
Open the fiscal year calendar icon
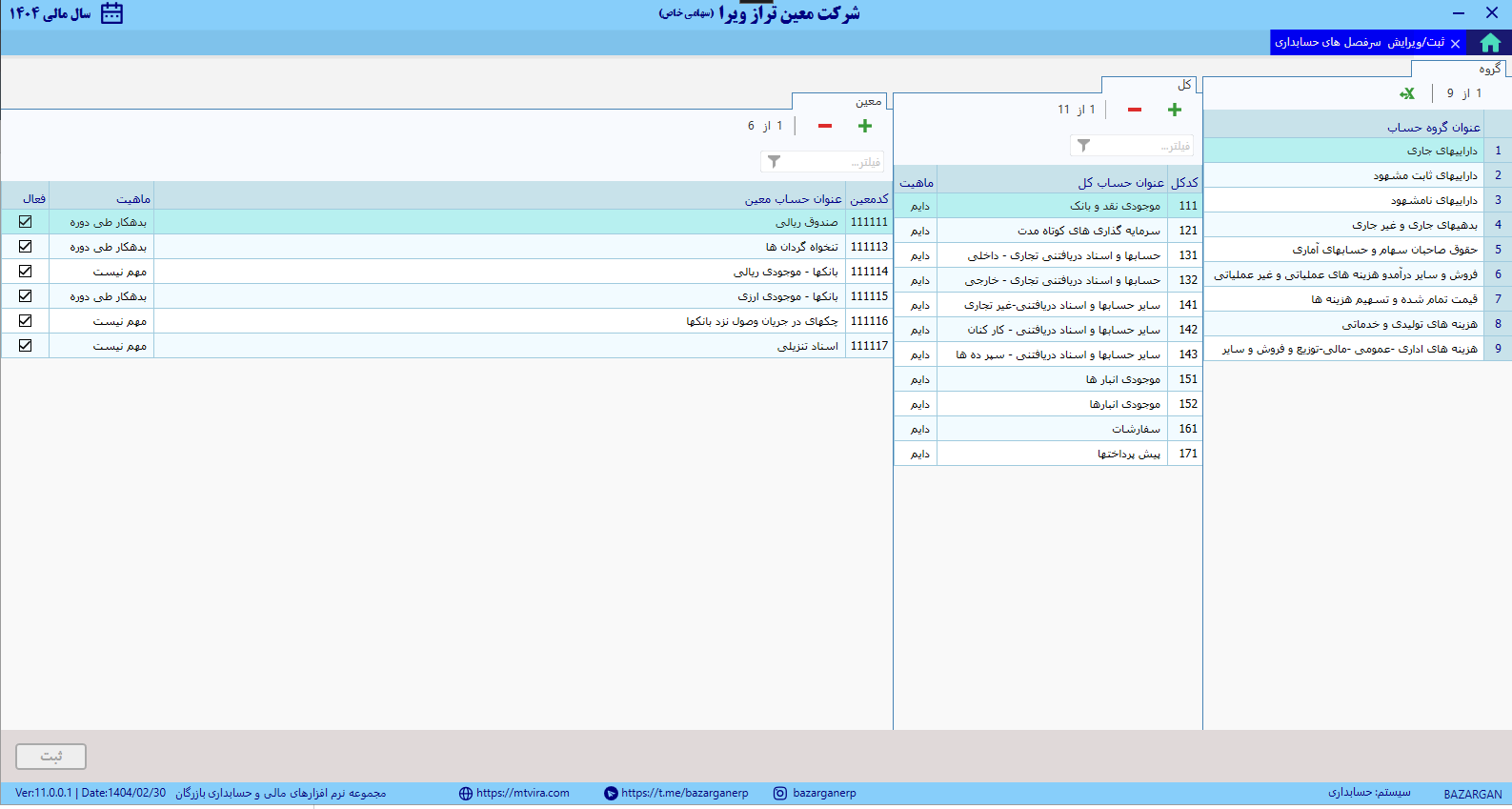pyautogui.click(x=112, y=13)
